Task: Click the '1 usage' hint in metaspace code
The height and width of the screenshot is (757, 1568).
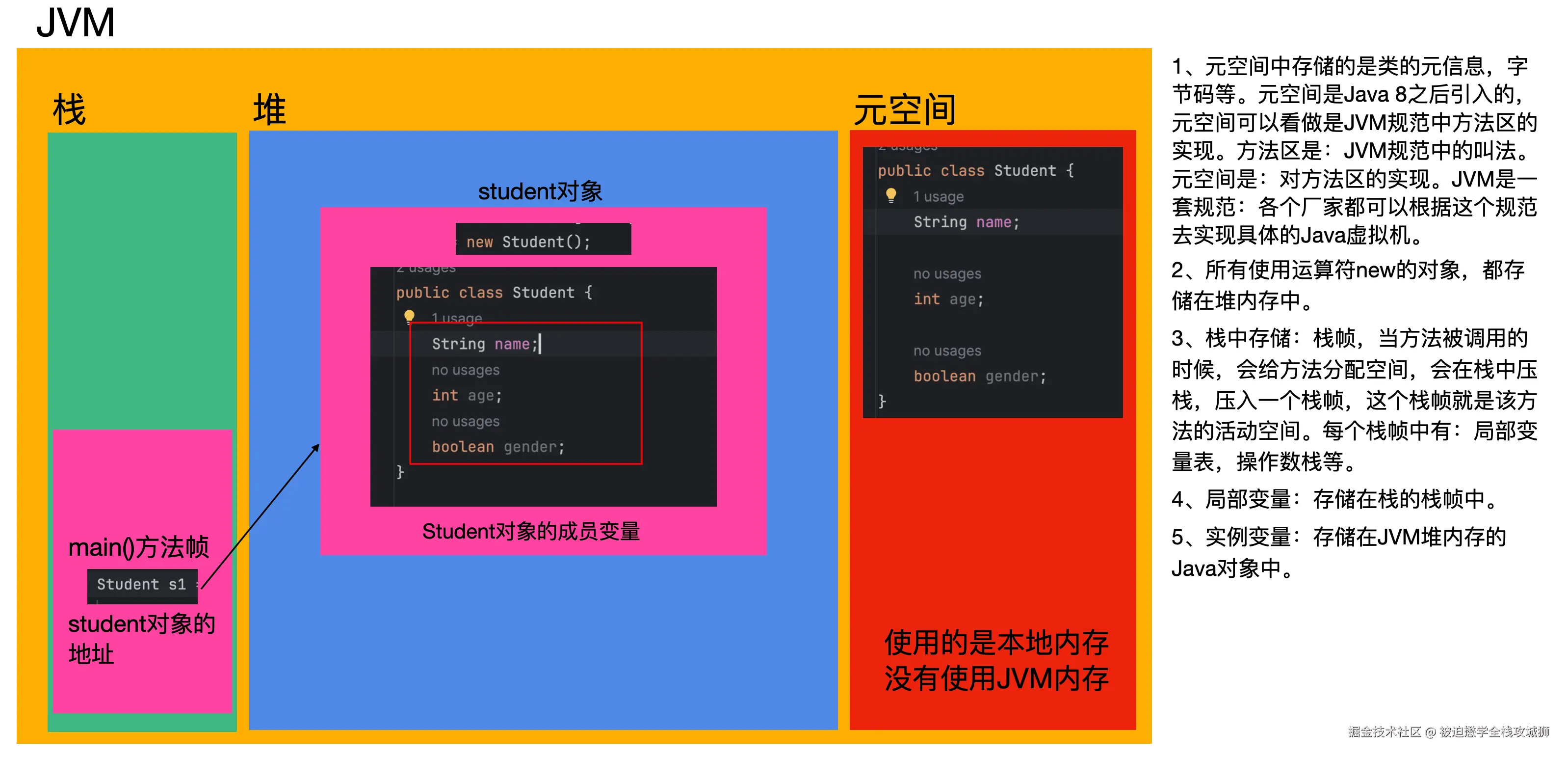Action: click(x=938, y=196)
